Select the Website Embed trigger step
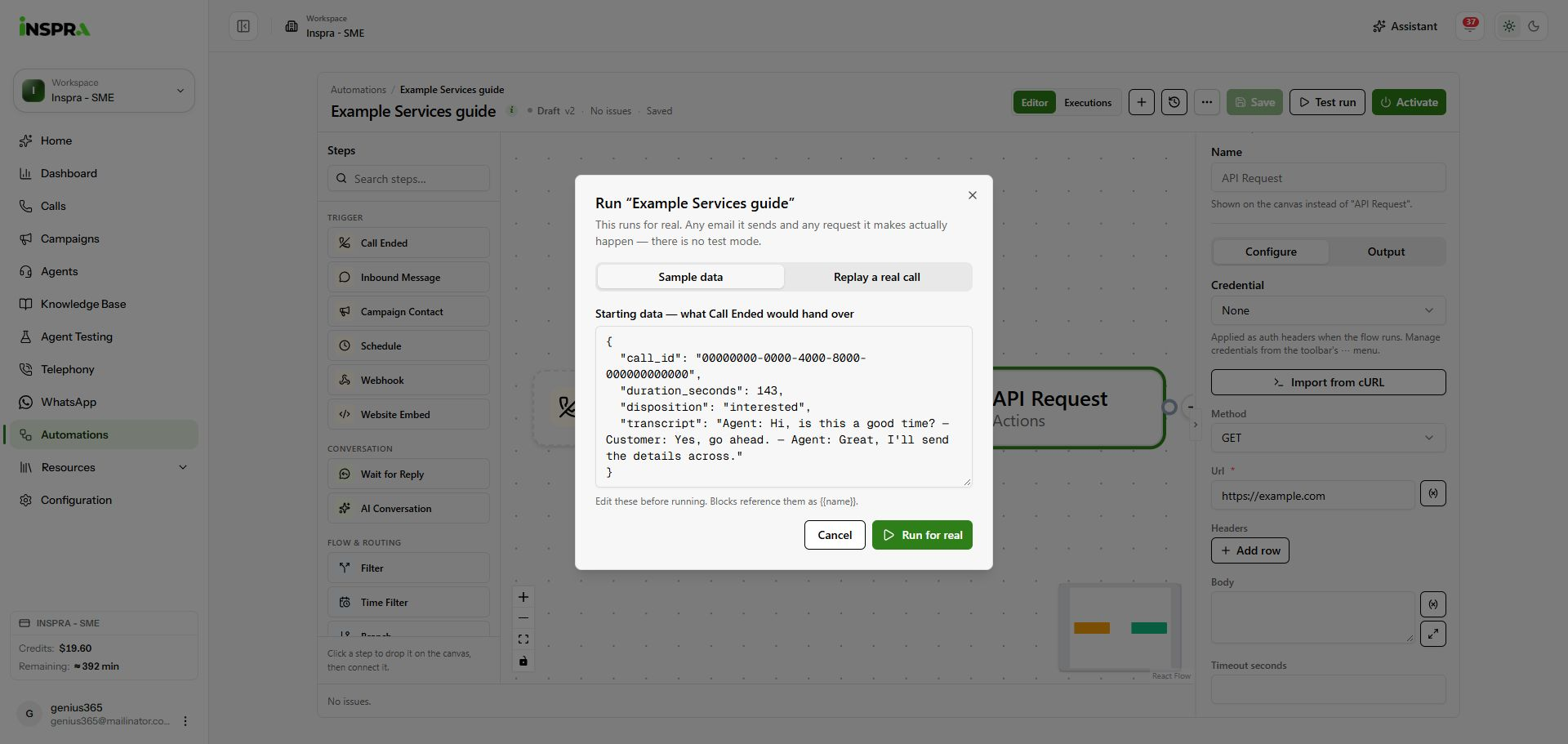Image resolution: width=1568 pixels, height=744 pixels. click(x=408, y=414)
